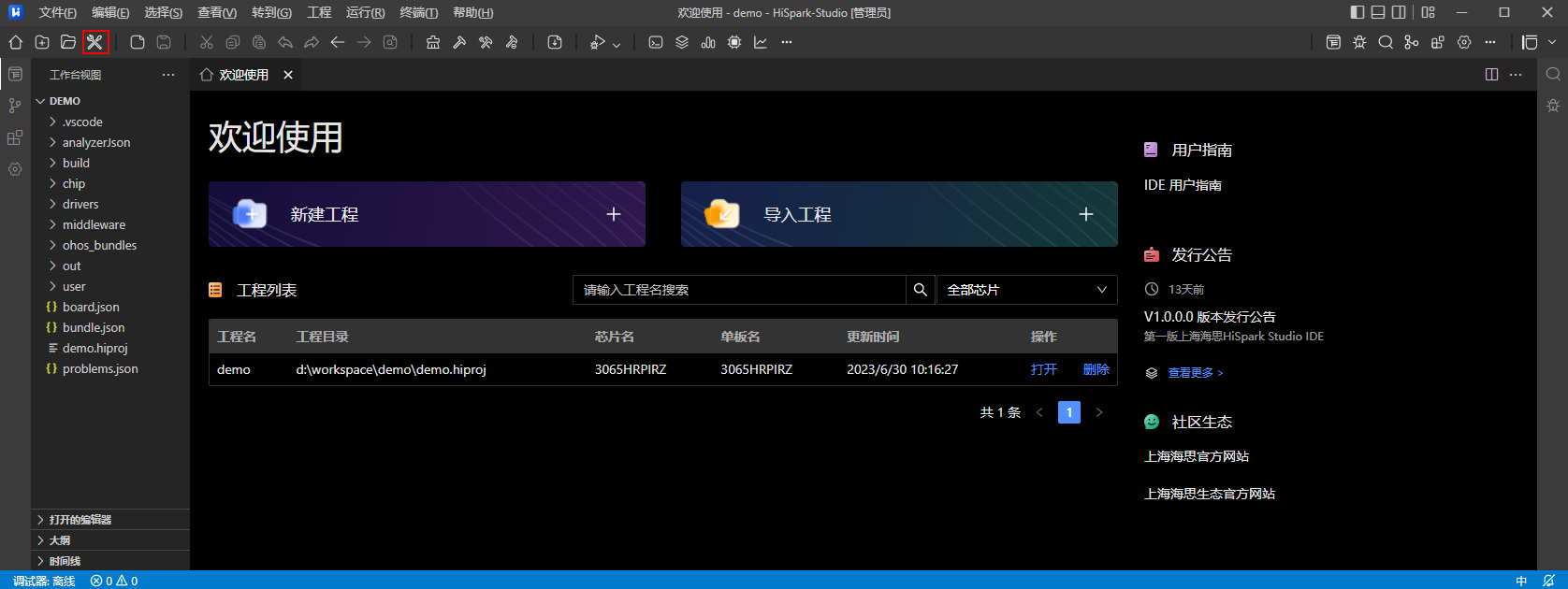Click the chip analysis icon
This screenshot has width=1568, height=589.
point(734,42)
